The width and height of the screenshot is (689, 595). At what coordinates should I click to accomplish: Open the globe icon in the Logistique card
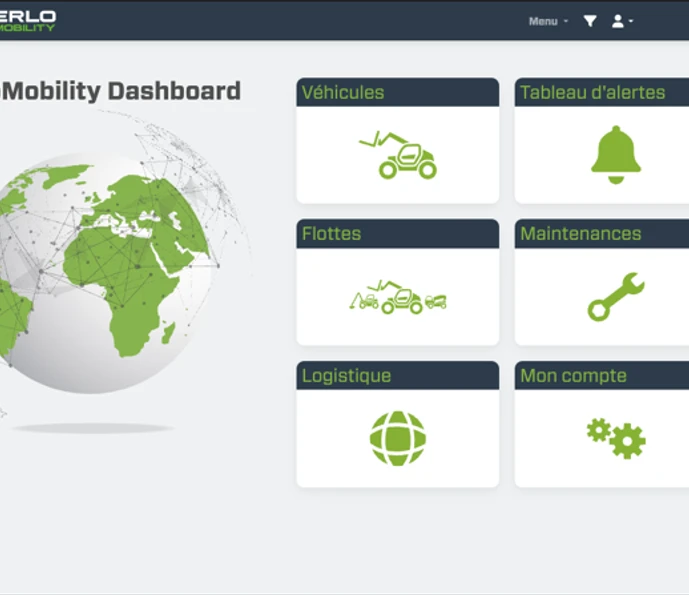pyautogui.click(x=398, y=438)
